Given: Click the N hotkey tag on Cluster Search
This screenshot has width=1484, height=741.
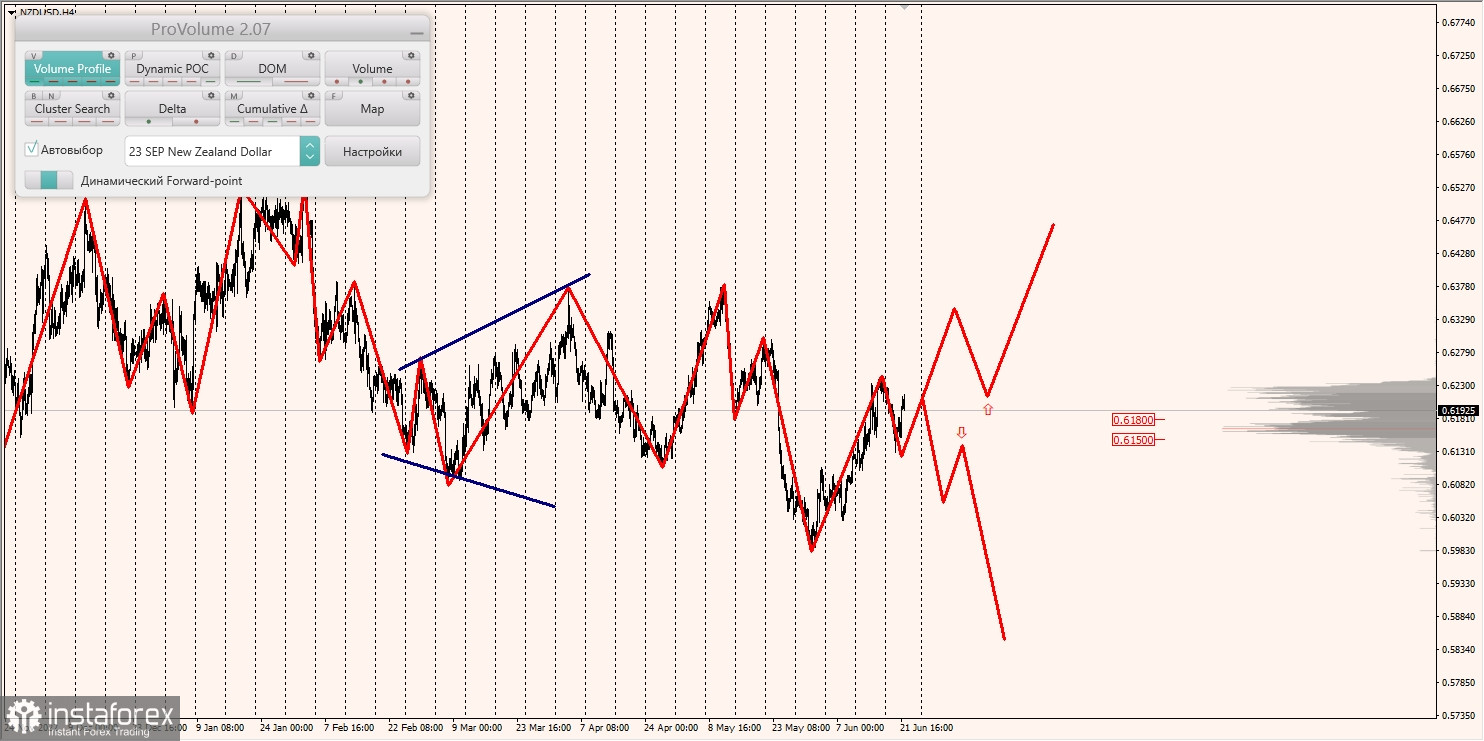Looking at the screenshot, I should coord(52,96).
